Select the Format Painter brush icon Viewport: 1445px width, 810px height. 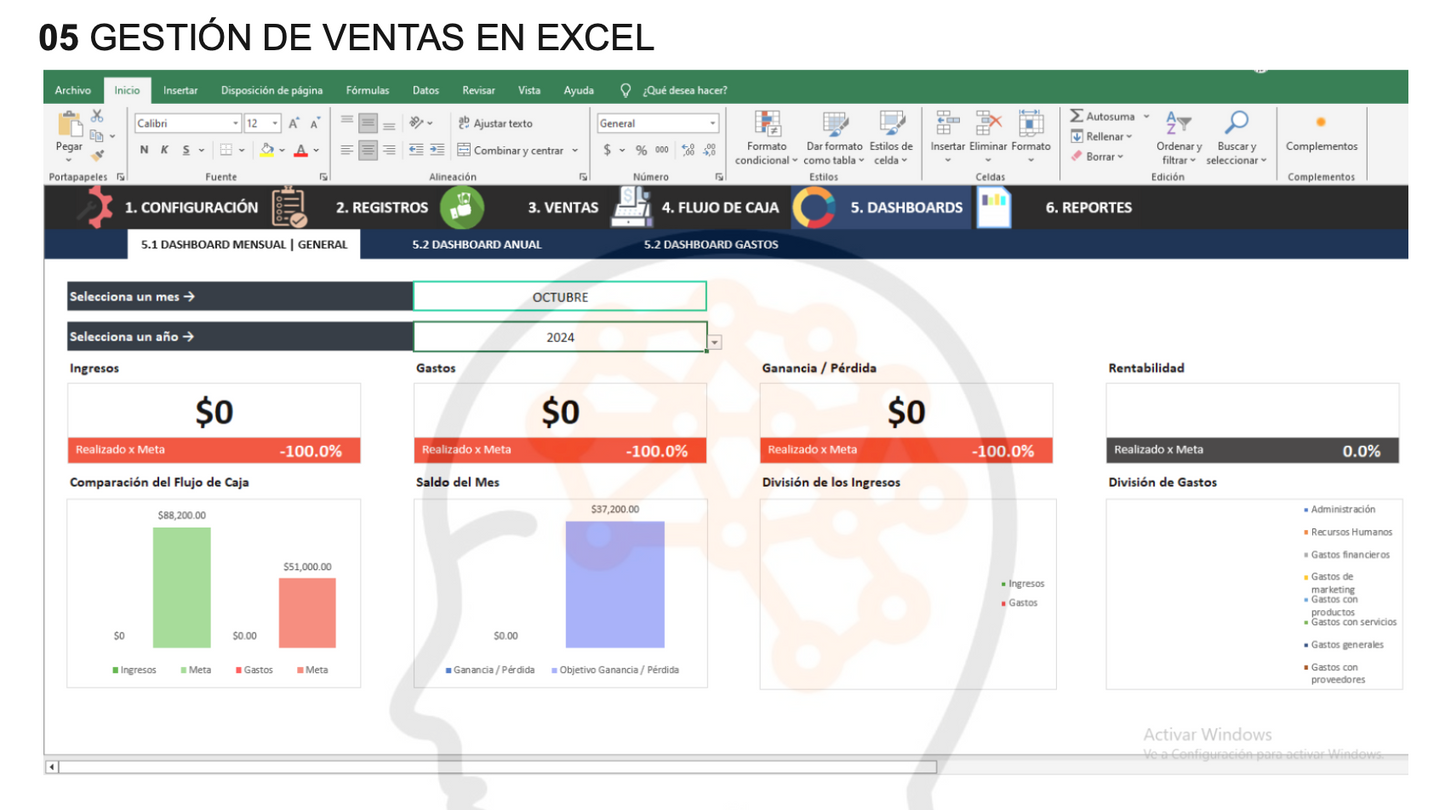(97, 155)
